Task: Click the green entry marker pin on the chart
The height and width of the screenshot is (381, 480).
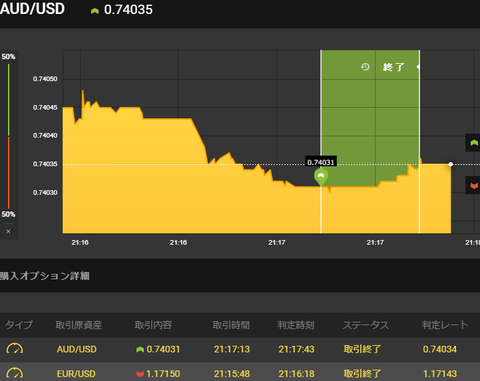Action: (x=321, y=177)
